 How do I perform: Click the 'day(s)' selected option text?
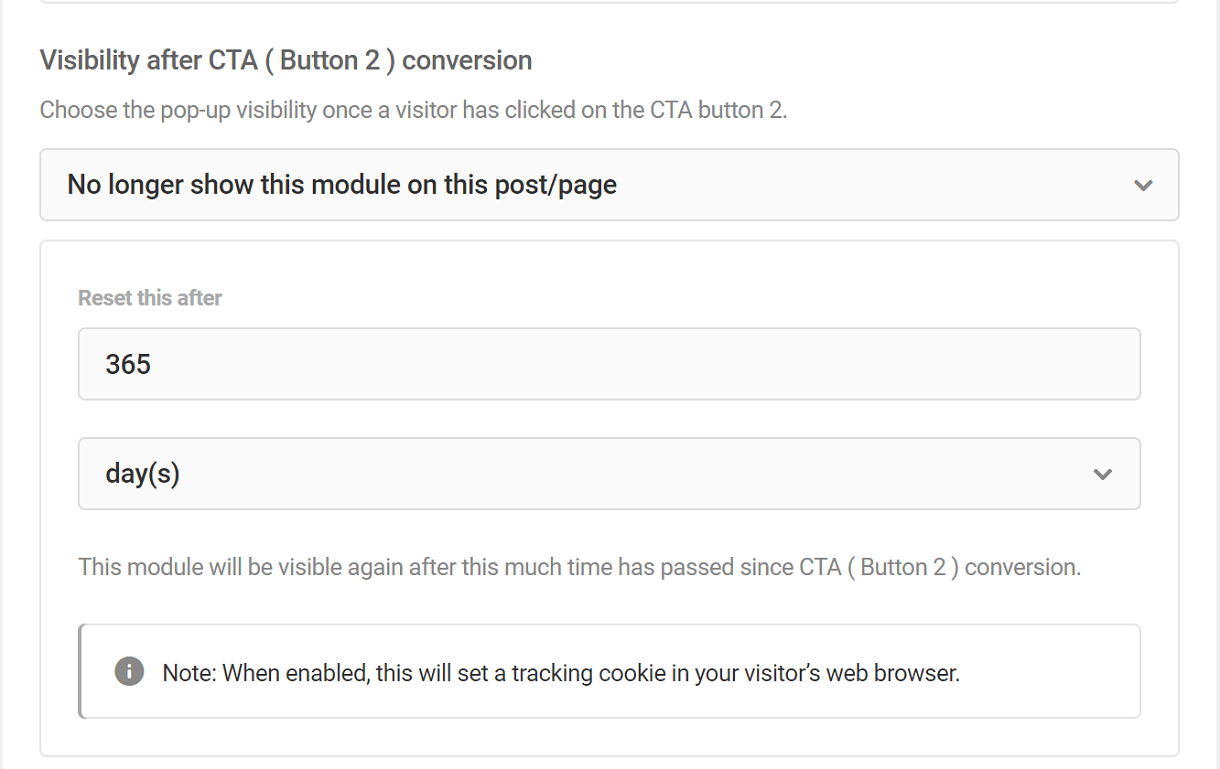click(x=142, y=474)
